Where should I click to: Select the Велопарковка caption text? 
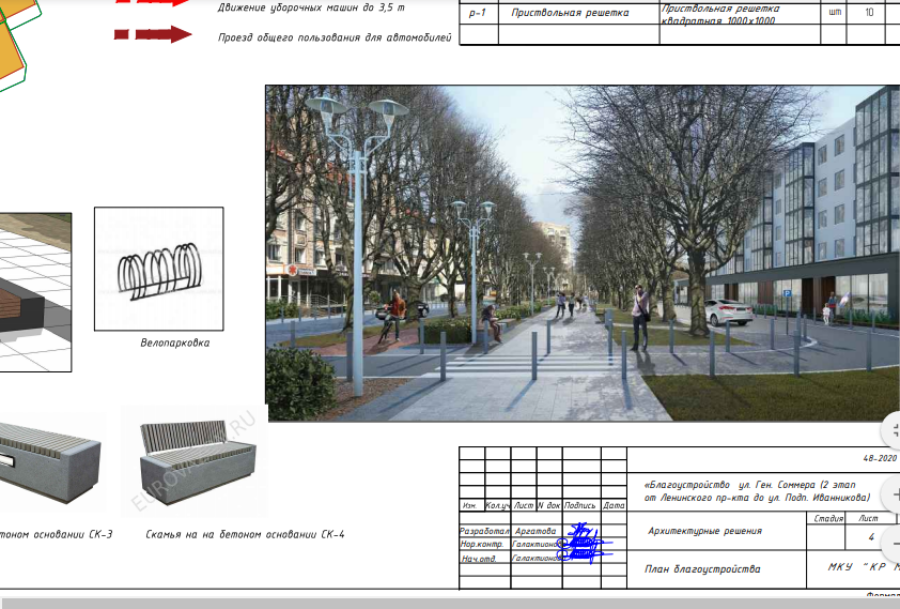[x=175, y=343]
